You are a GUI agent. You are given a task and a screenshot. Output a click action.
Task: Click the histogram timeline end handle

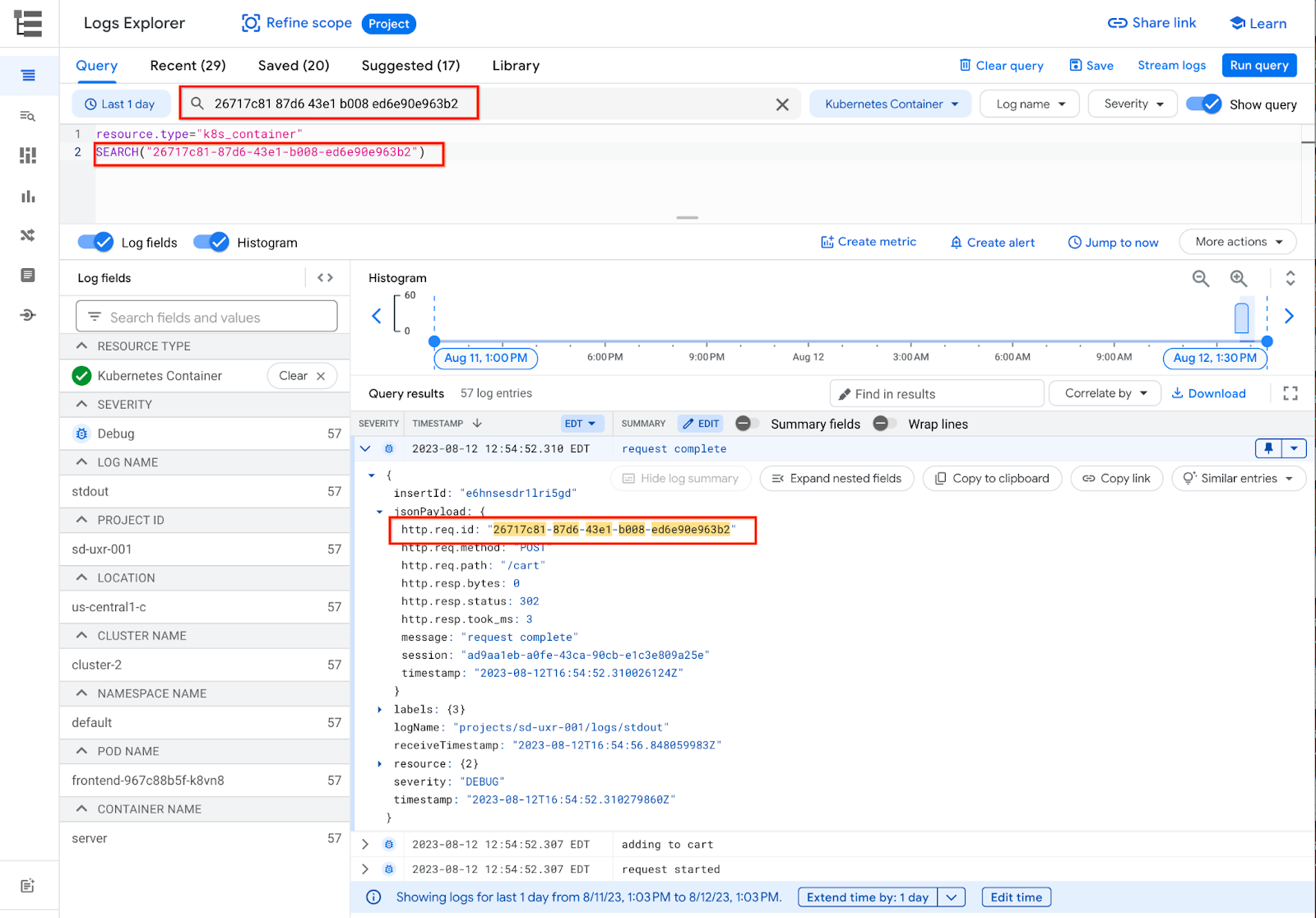[x=1267, y=341]
